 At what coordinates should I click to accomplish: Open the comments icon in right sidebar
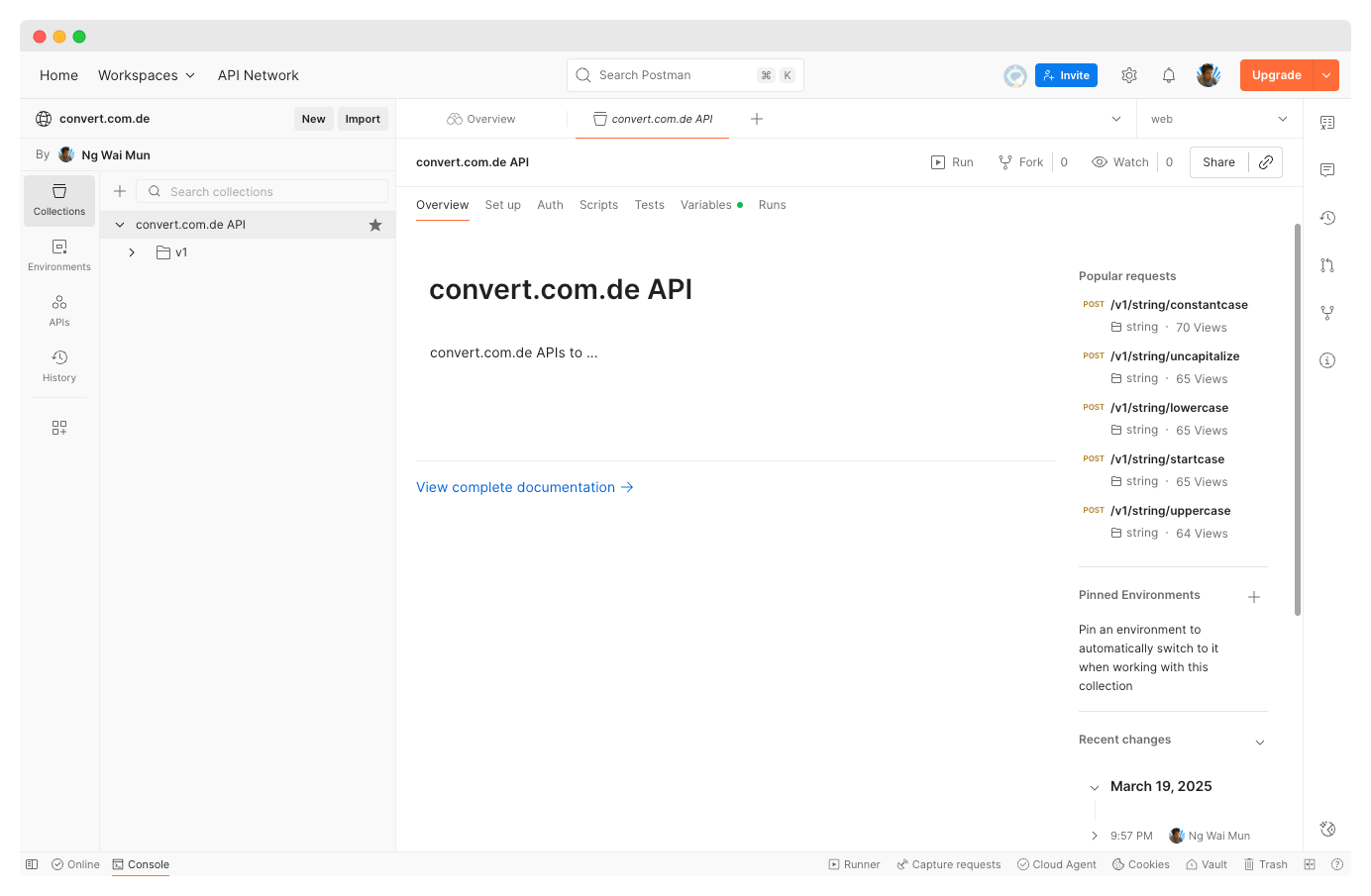[1327, 170]
